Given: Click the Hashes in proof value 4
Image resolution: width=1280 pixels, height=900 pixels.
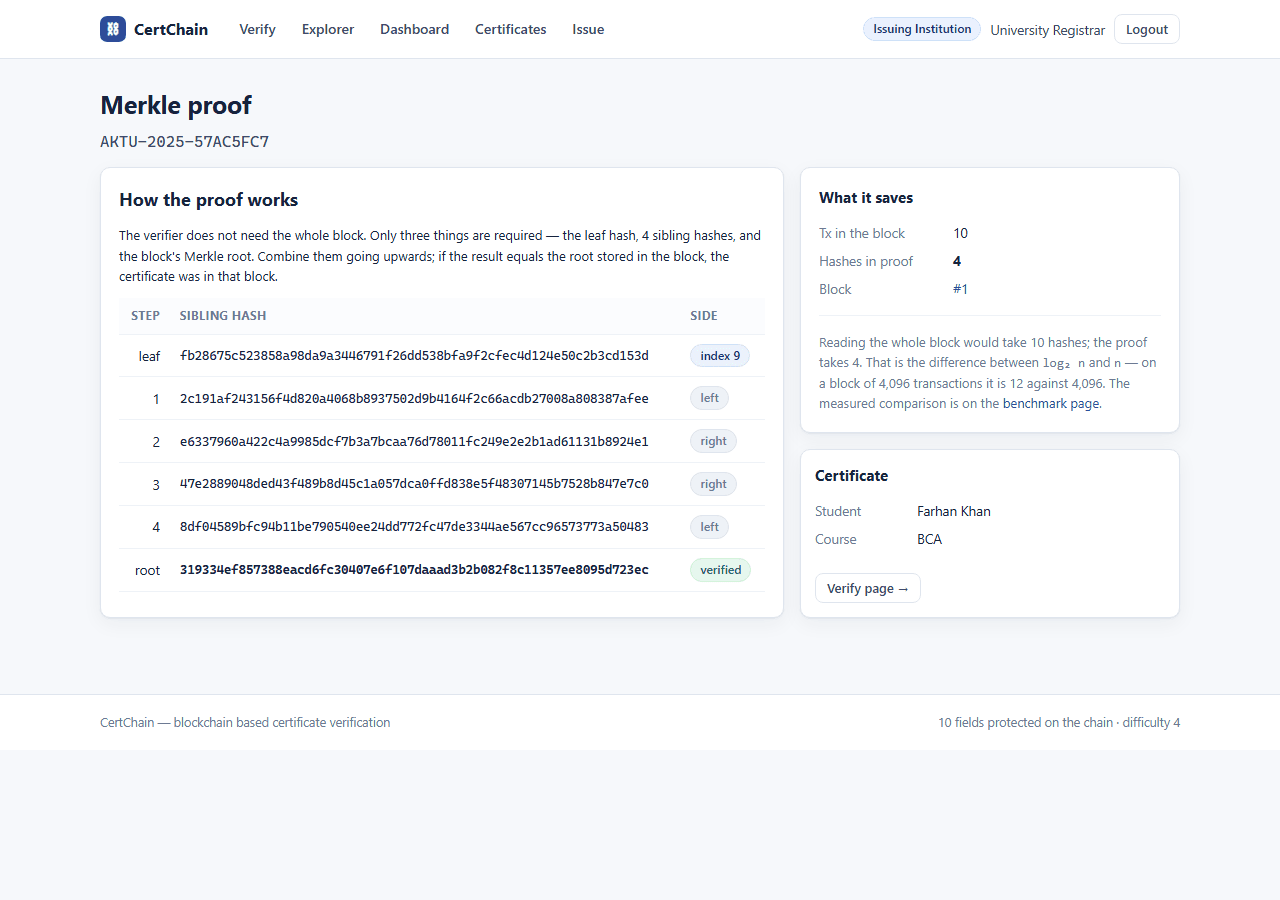Looking at the screenshot, I should pyautogui.click(x=957, y=261).
